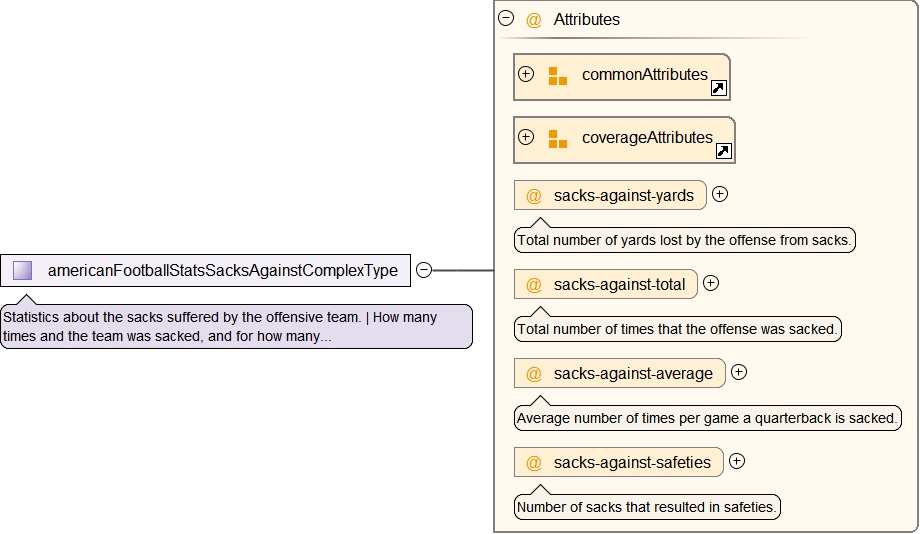Click the purple complex type square icon
Screen dimensions: 920x534
tap(23, 270)
